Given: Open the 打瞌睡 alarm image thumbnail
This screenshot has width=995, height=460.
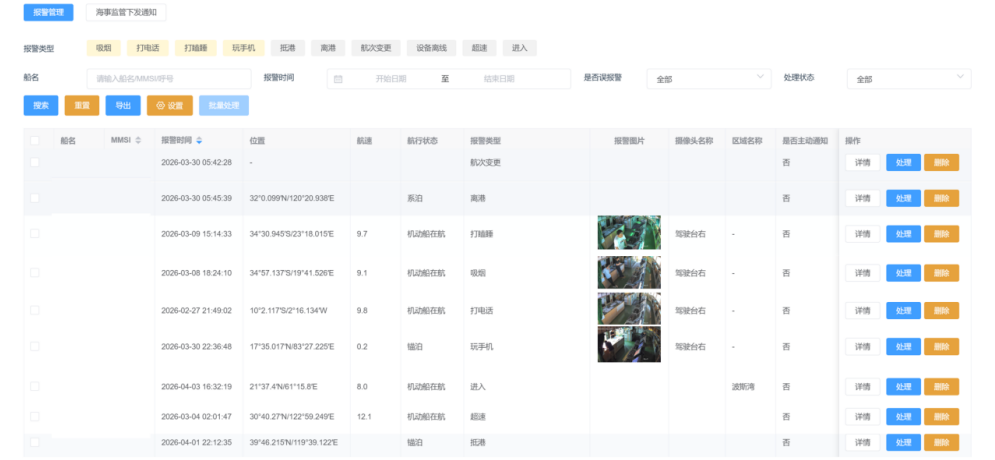Looking at the screenshot, I should point(628,233).
